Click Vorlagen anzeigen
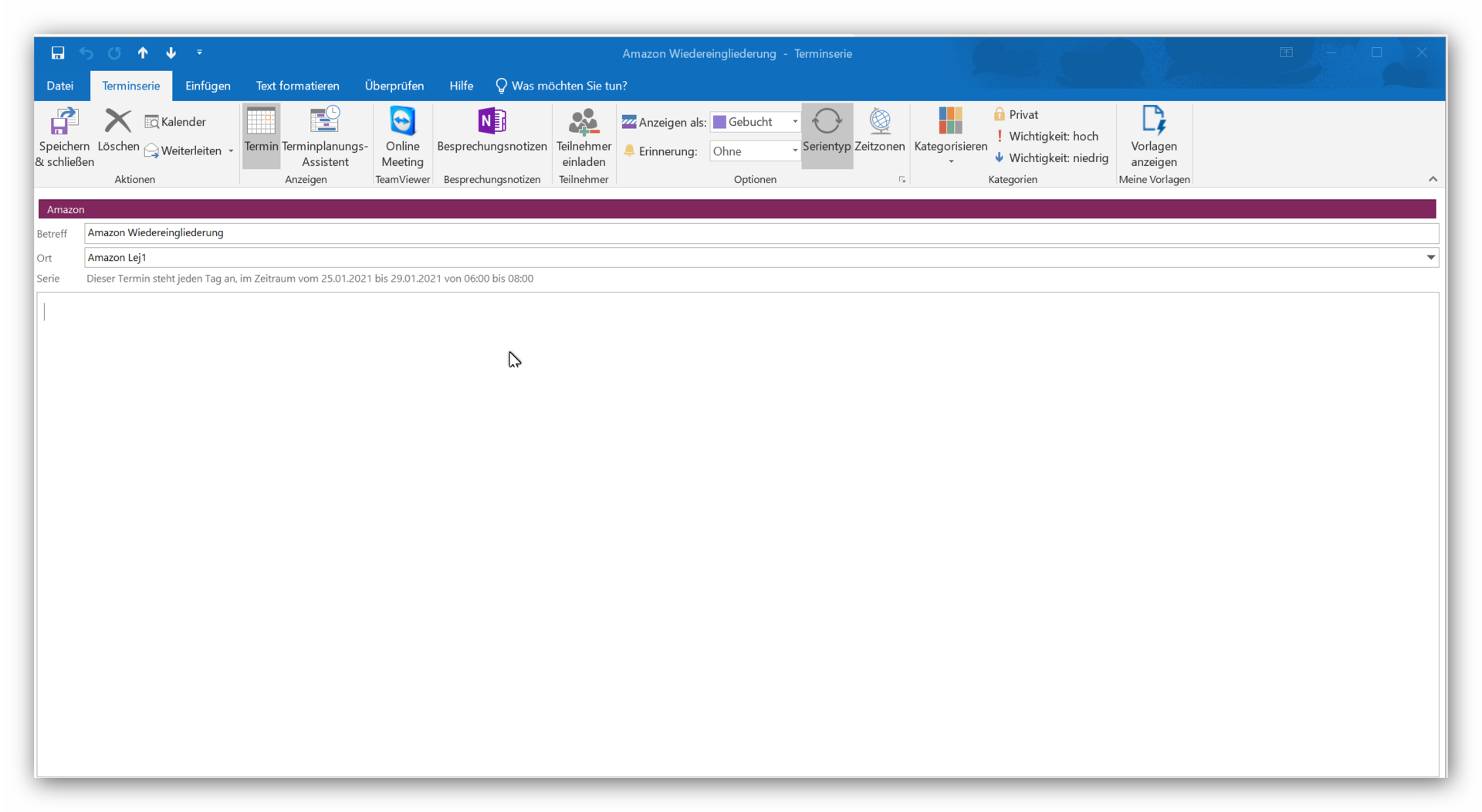 click(x=1154, y=137)
